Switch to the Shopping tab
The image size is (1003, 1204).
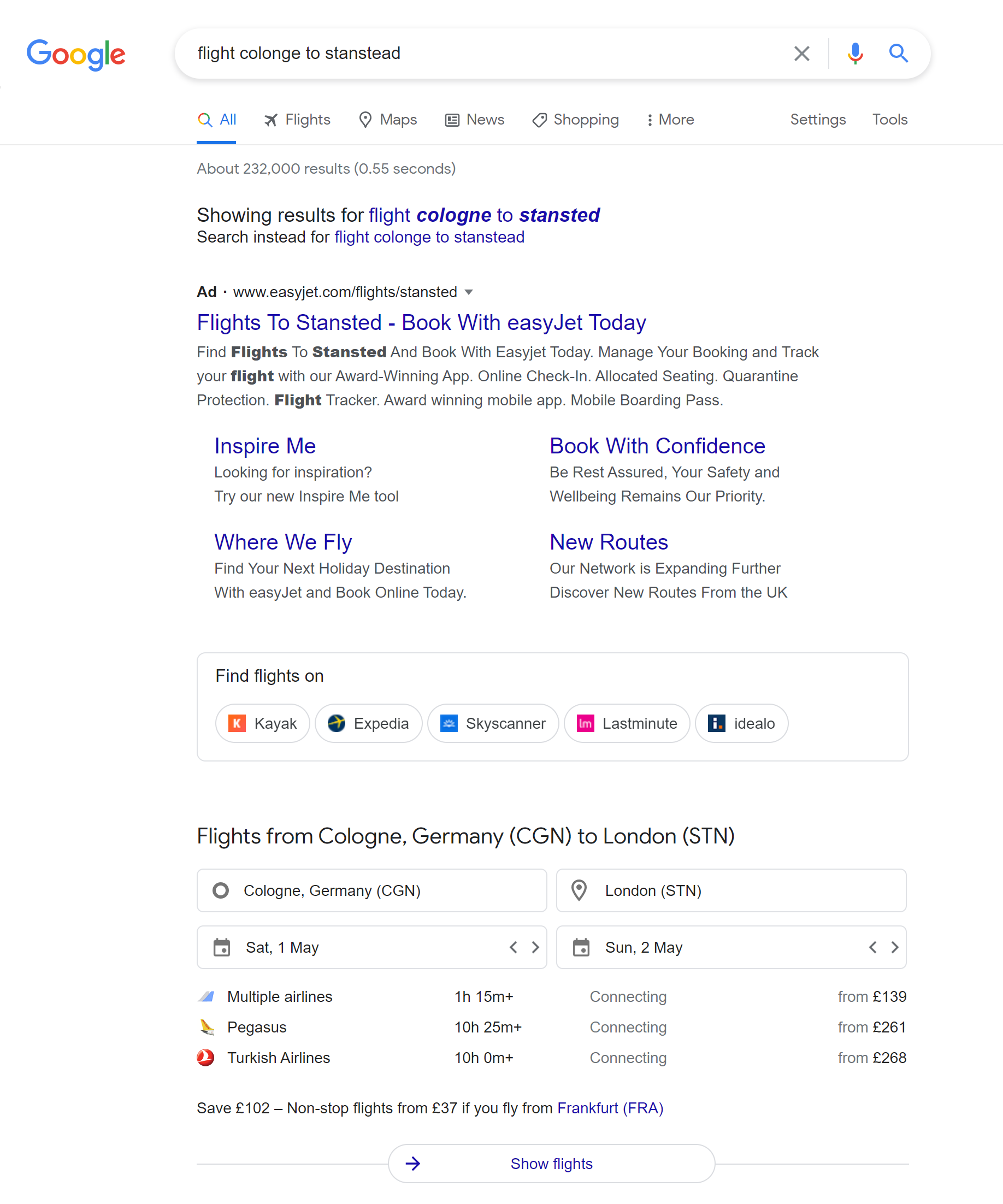pos(576,120)
